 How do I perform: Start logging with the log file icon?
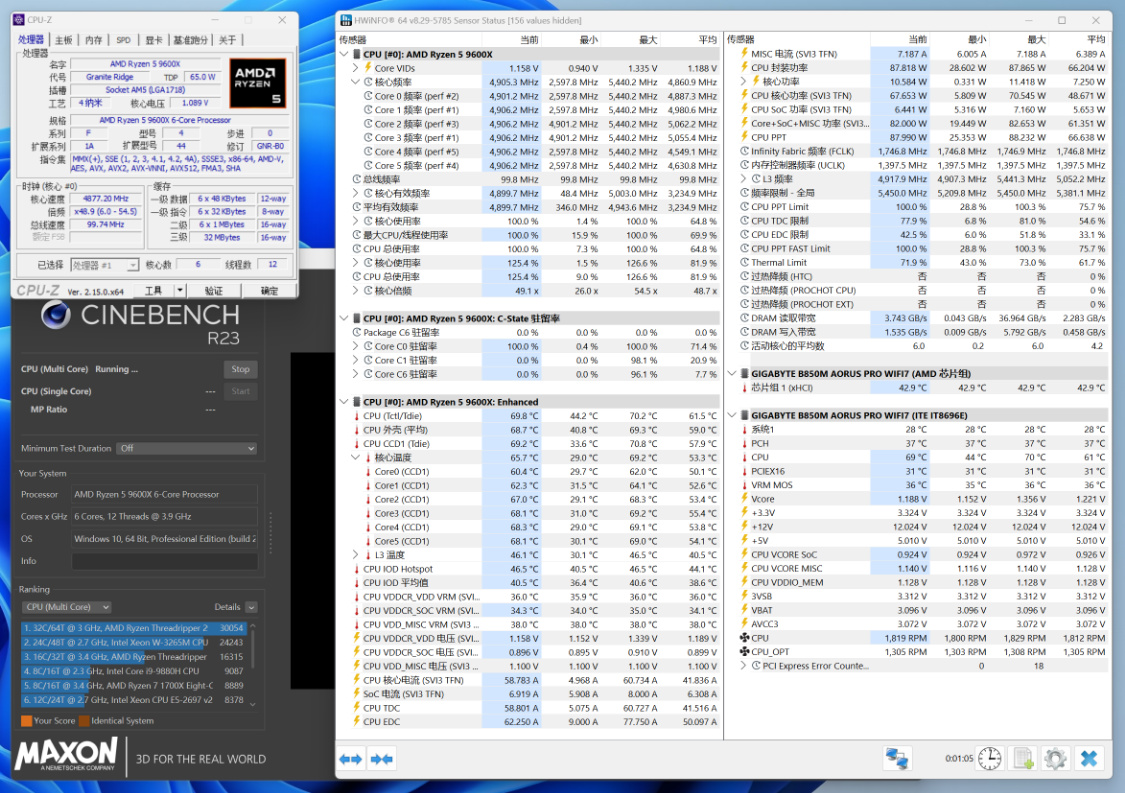pos(1023,758)
